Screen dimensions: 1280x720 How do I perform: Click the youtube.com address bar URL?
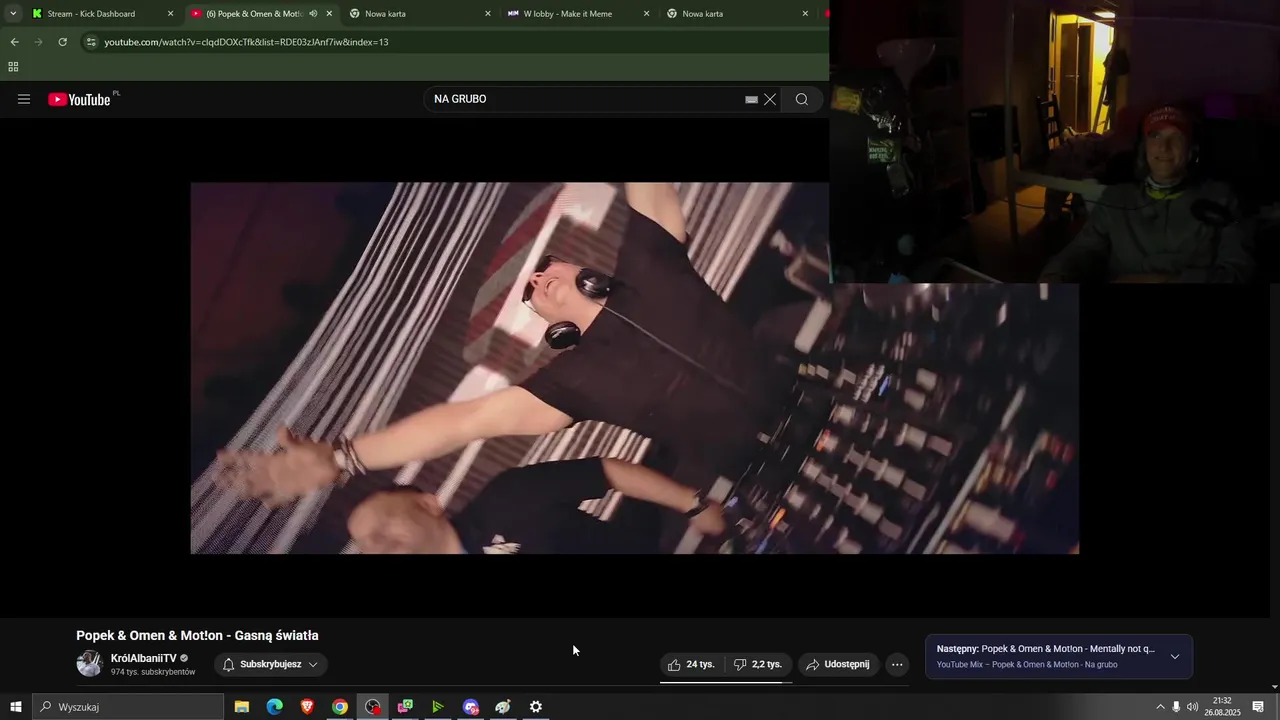tap(246, 42)
